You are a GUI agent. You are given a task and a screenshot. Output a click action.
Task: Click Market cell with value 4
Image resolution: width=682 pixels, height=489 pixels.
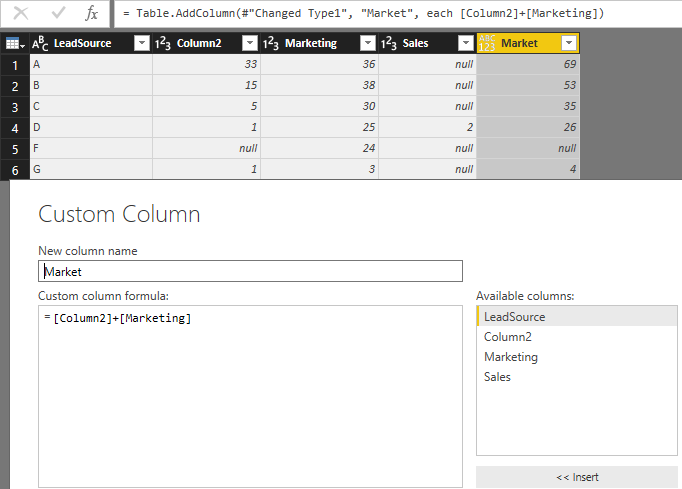(x=528, y=169)
